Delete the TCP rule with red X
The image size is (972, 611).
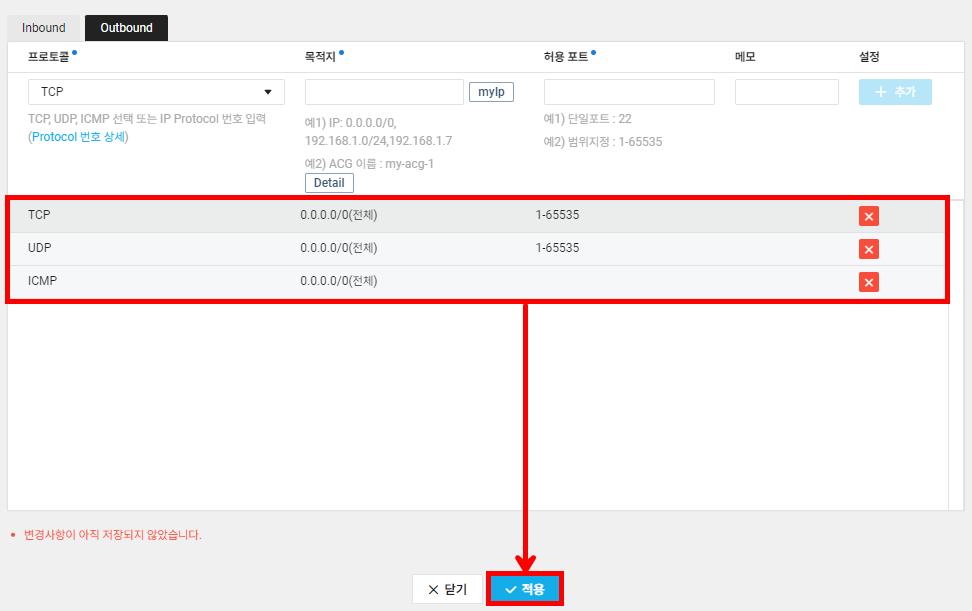point(868,216)
